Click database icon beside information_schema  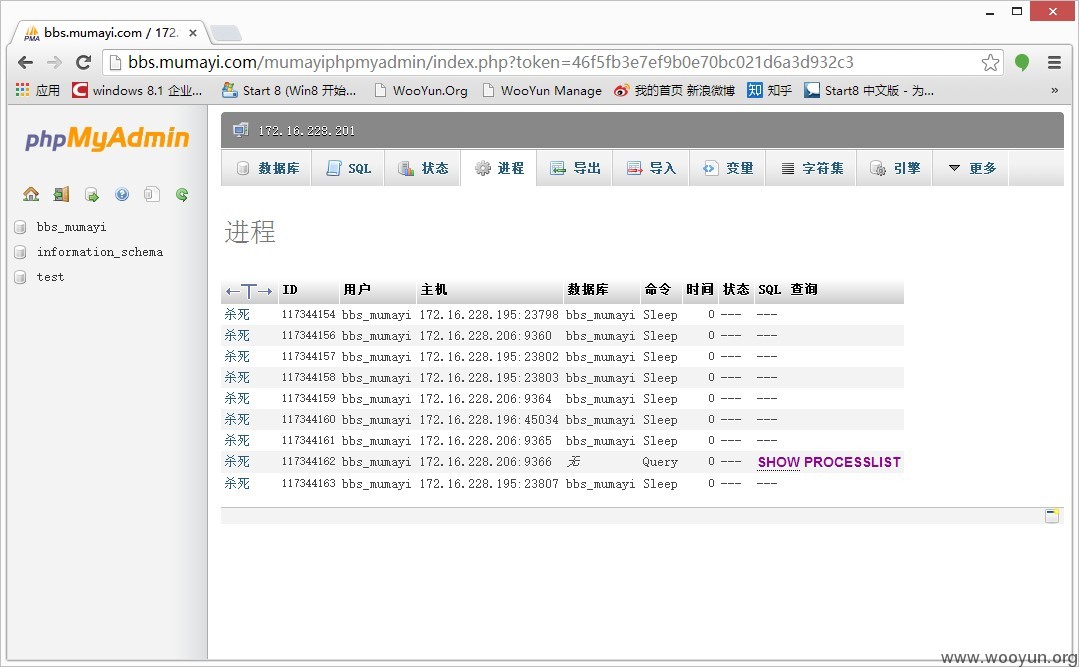click(x=21, y=252)
